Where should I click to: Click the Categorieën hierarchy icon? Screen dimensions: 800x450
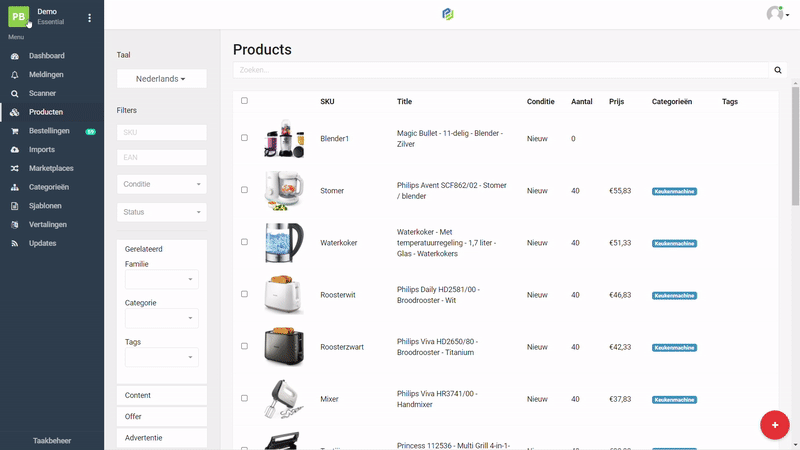[x=15, y=187]
